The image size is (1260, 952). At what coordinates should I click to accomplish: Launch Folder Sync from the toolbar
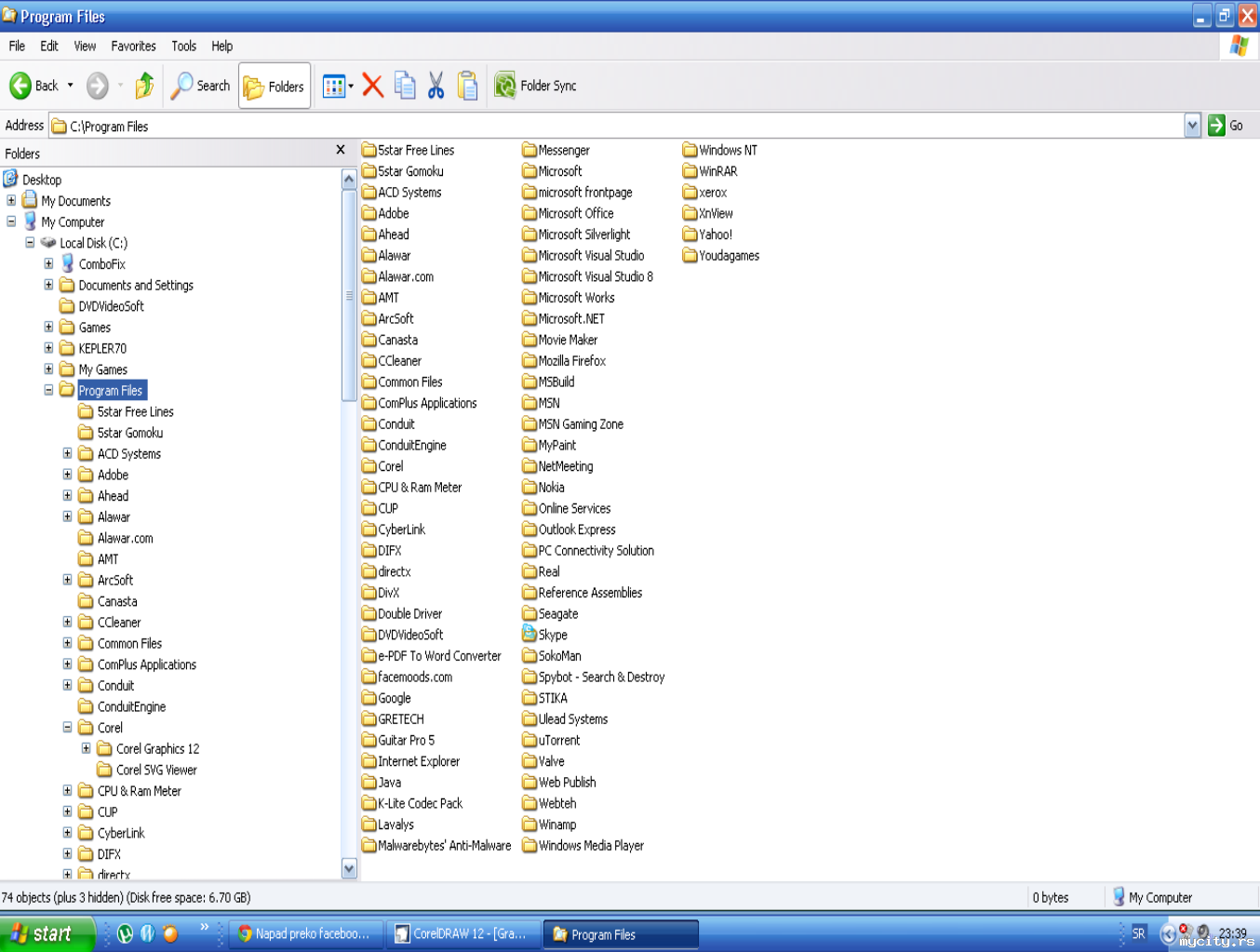click(535, 86)
